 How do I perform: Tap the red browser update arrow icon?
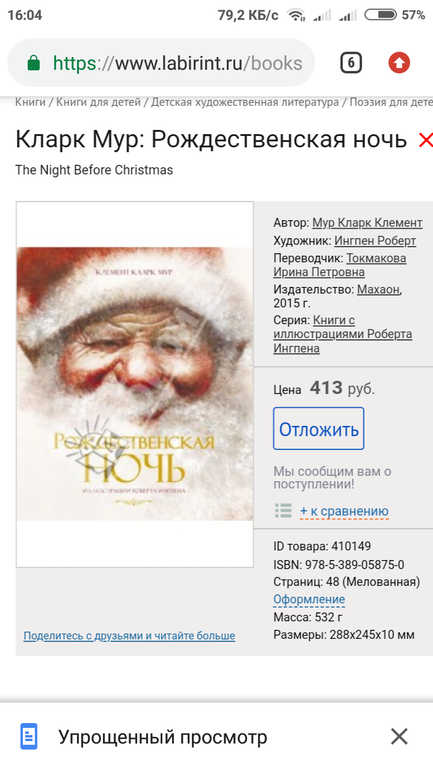[399, 63]
